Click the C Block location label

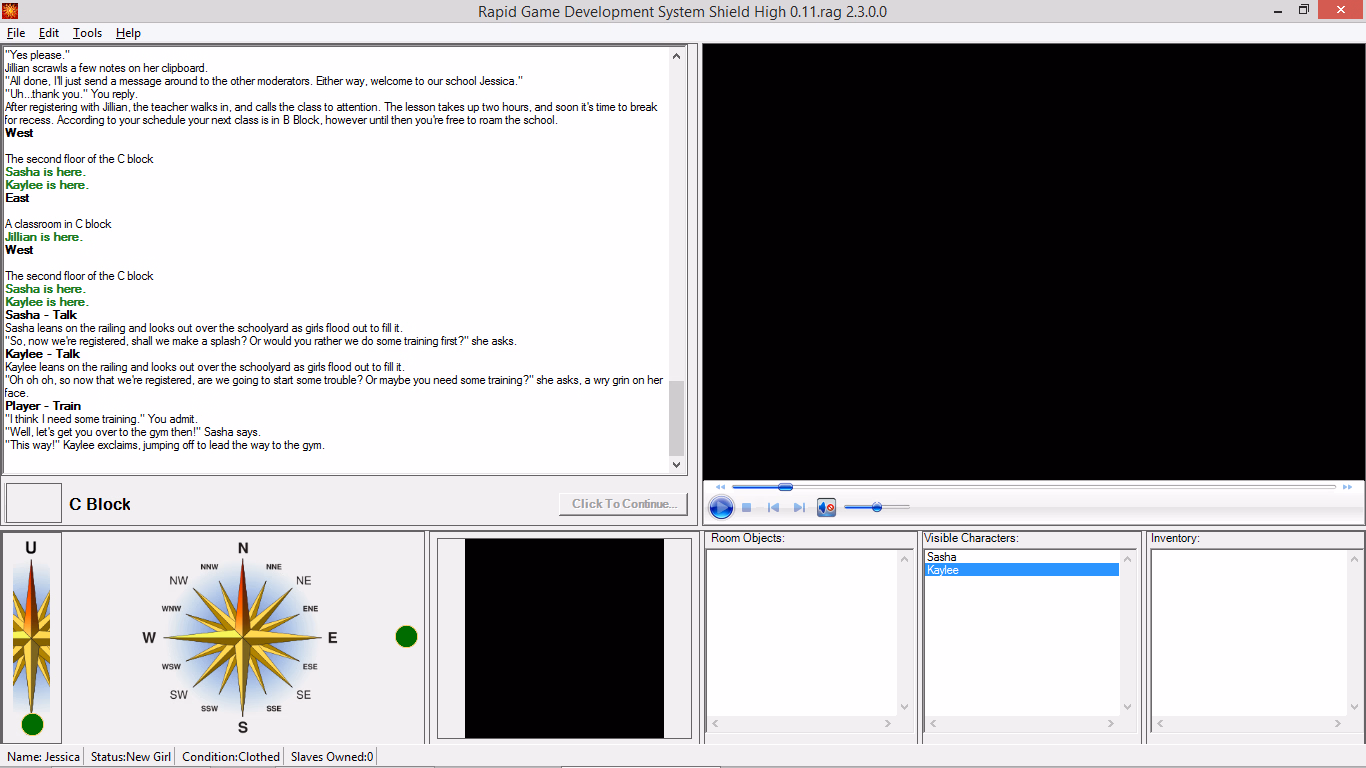[100, 504]
